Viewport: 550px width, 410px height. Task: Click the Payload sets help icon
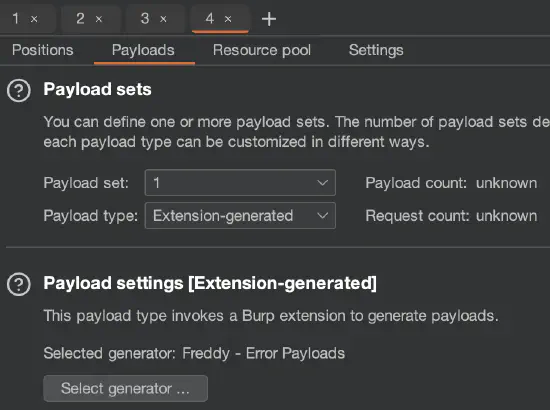pos(19,90)
